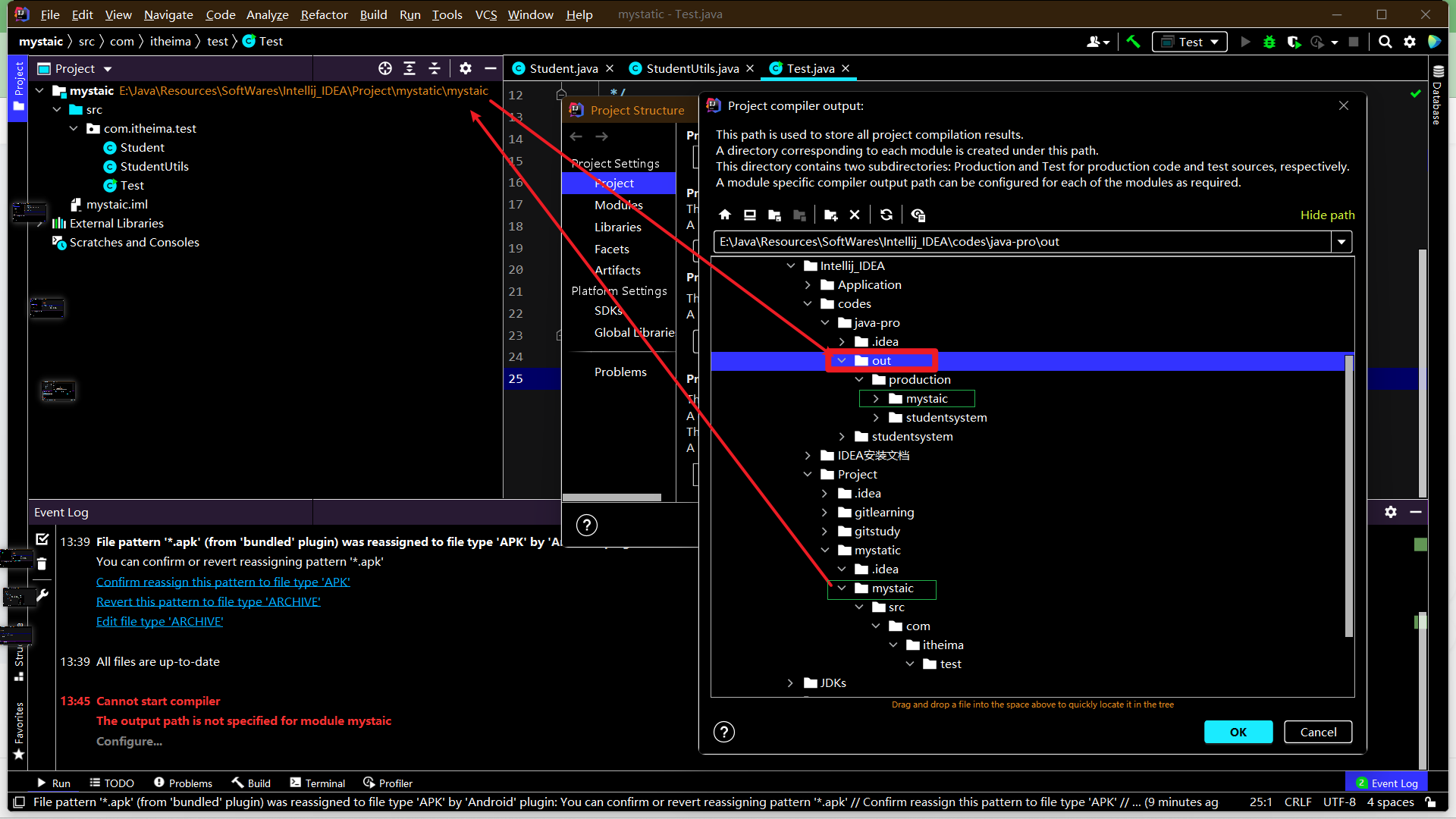
Task: Click the locate-file target icon in the Project panel
Action: (x=385, y=68)
